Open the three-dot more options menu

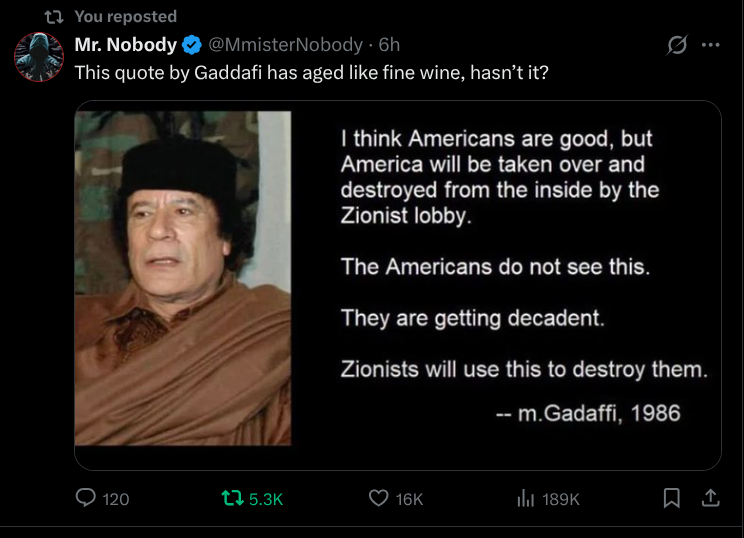710,45
